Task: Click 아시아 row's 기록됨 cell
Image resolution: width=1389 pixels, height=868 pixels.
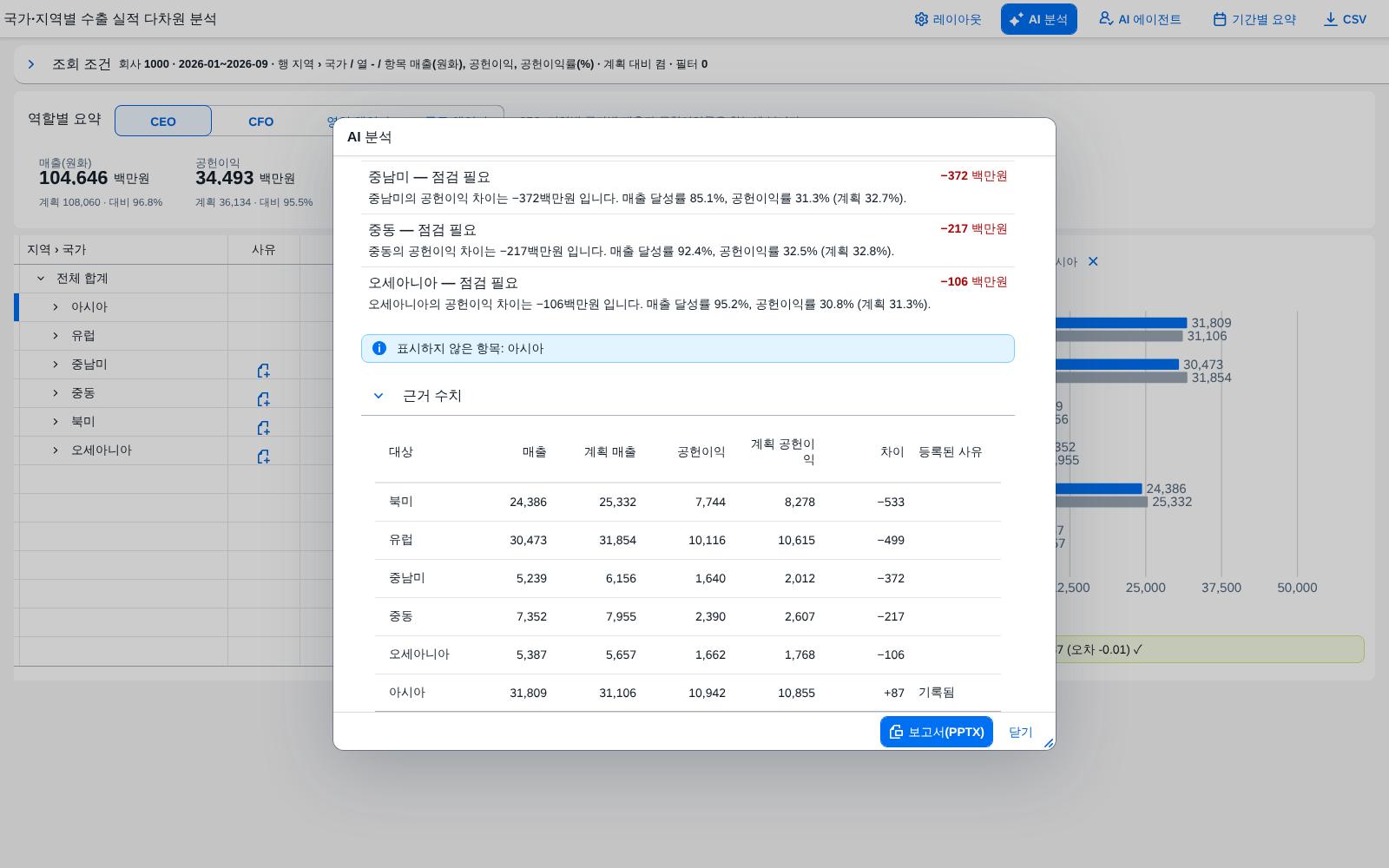Action: [937, 693]
